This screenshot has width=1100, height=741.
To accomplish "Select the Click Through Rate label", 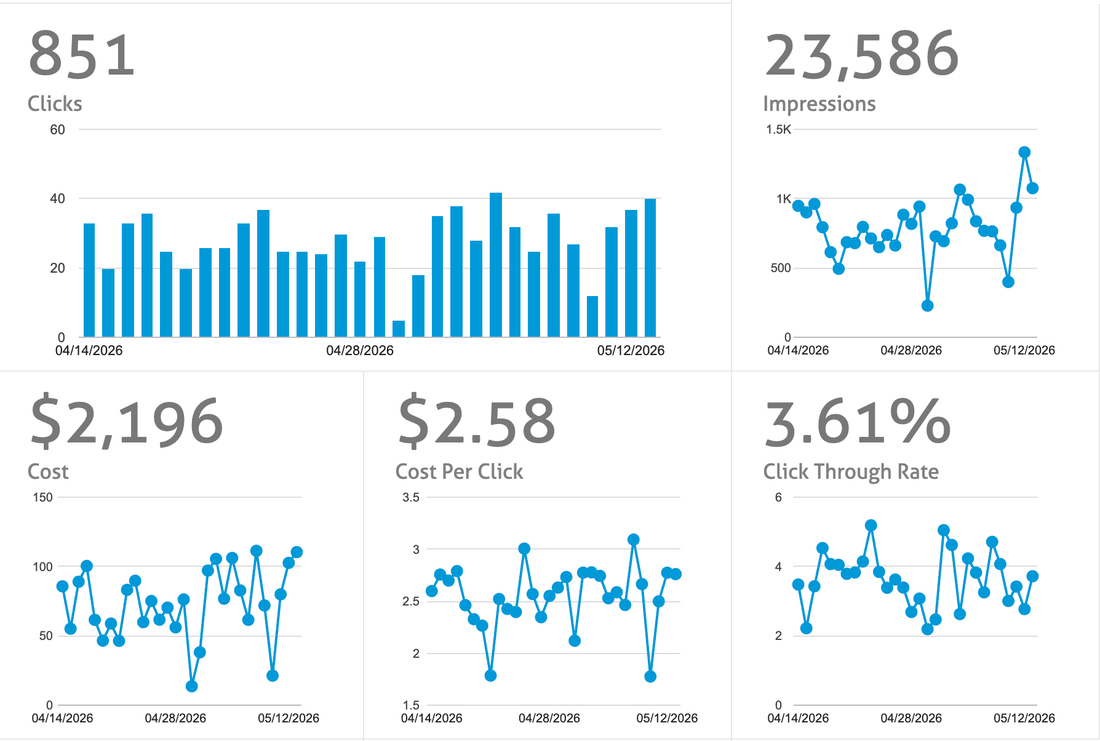I will tap(851, 472).
